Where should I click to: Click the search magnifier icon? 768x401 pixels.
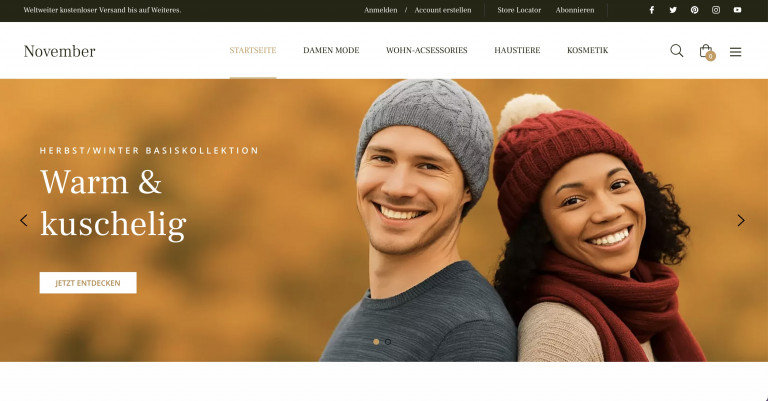point(676,50)
